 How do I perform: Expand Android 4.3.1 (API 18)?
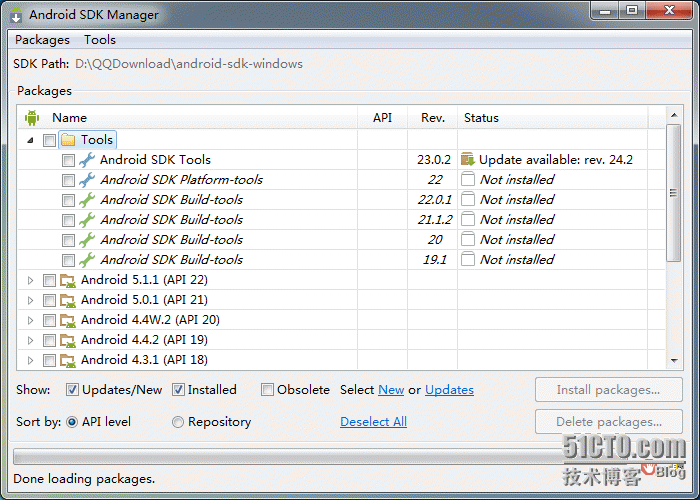(30, 360)
